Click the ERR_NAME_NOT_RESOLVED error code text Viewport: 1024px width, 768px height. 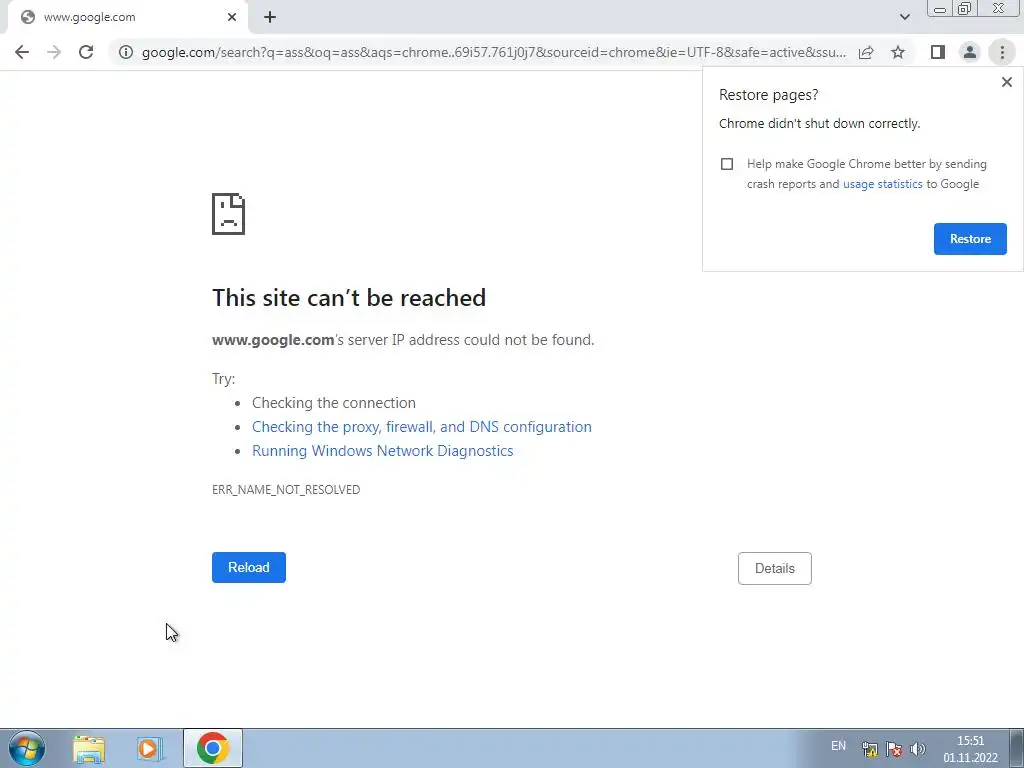[286, 490]
